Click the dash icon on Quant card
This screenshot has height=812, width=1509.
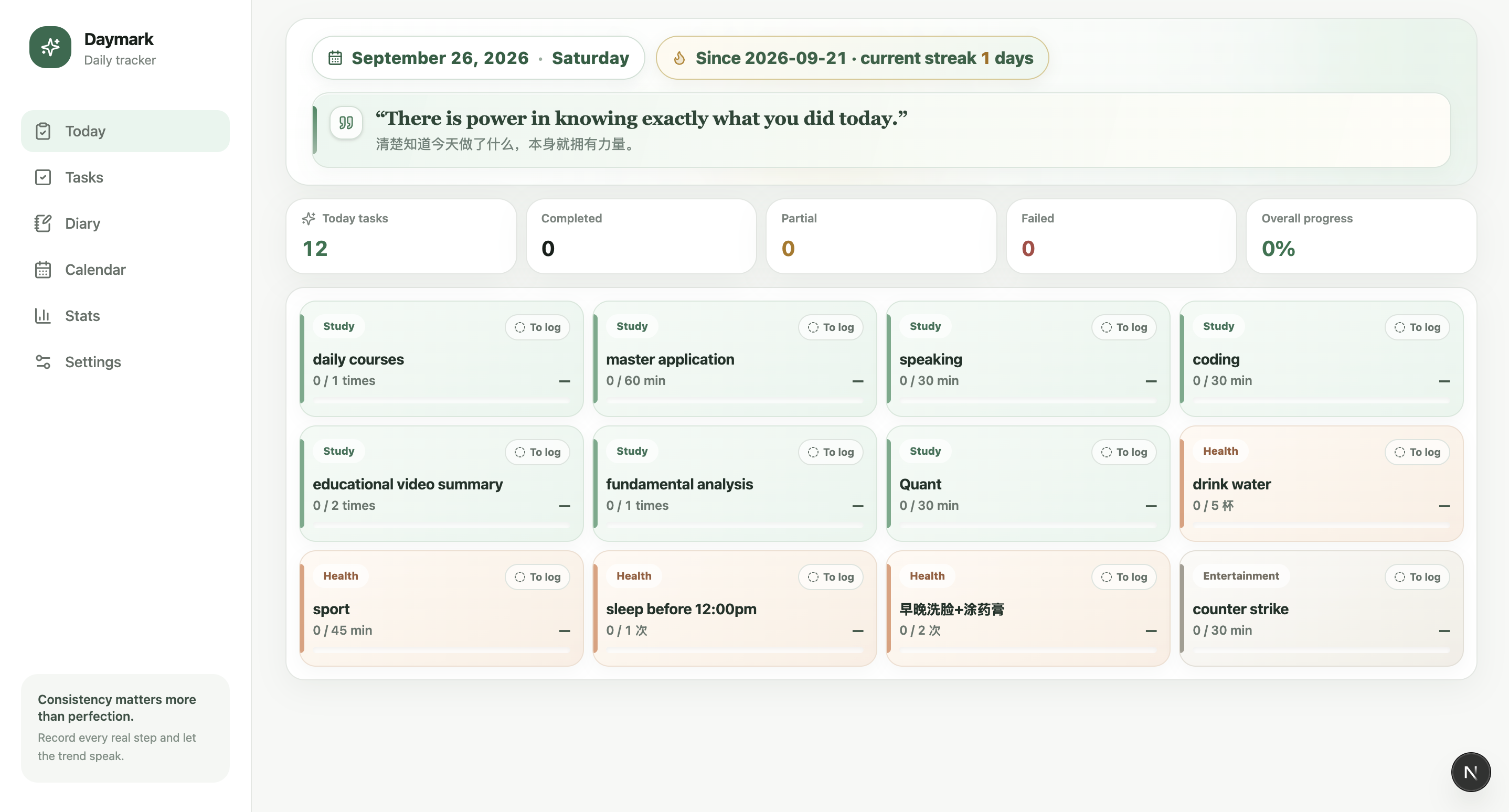tap(1151, 506)
